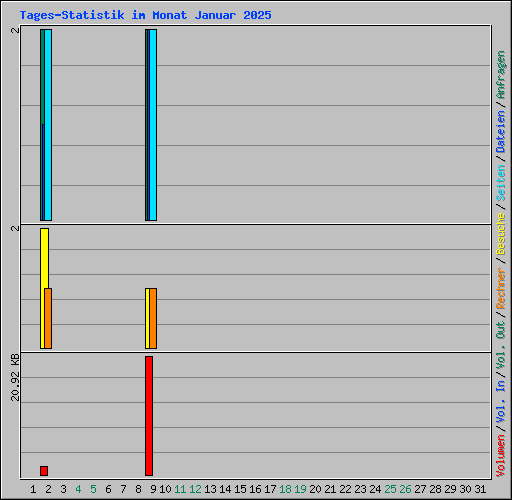Click the yellow Besuche legend label
The image size is (512, 500).
pos(501,234)
